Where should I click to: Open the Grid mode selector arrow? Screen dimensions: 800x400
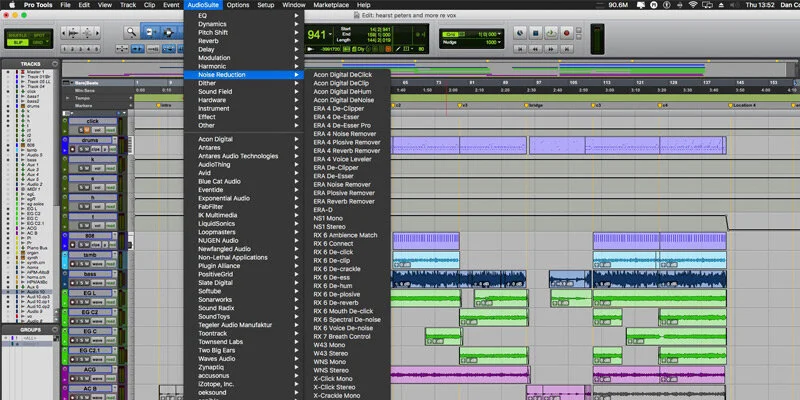coord(47,41)
